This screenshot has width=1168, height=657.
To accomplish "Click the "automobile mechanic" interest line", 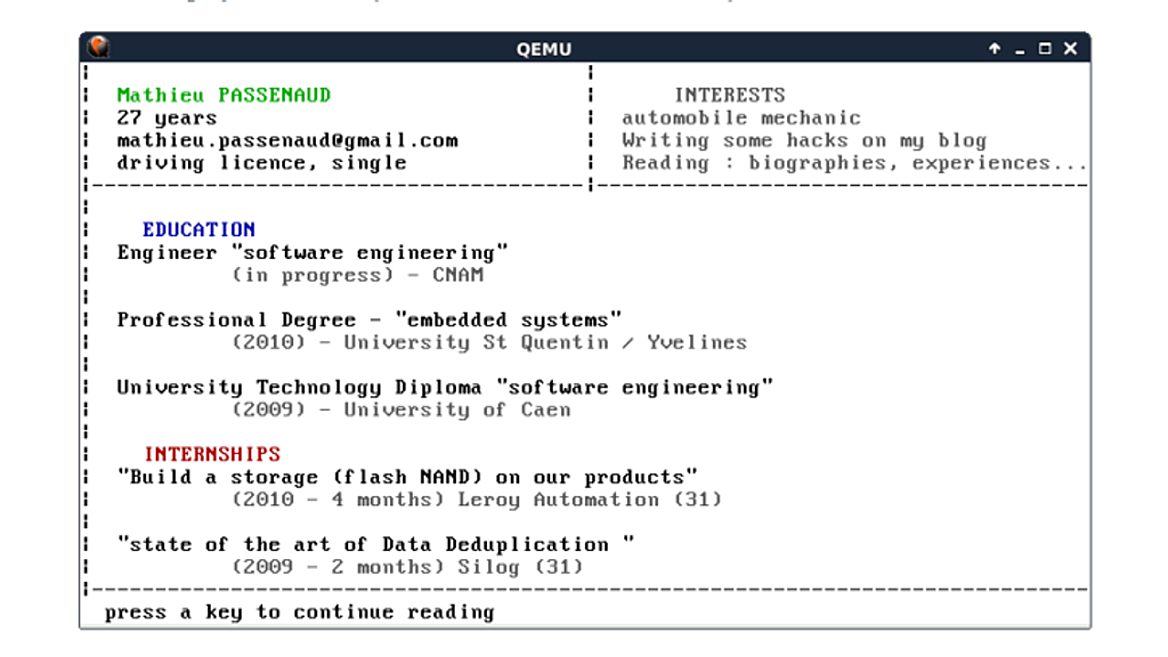I will [741, 118].
